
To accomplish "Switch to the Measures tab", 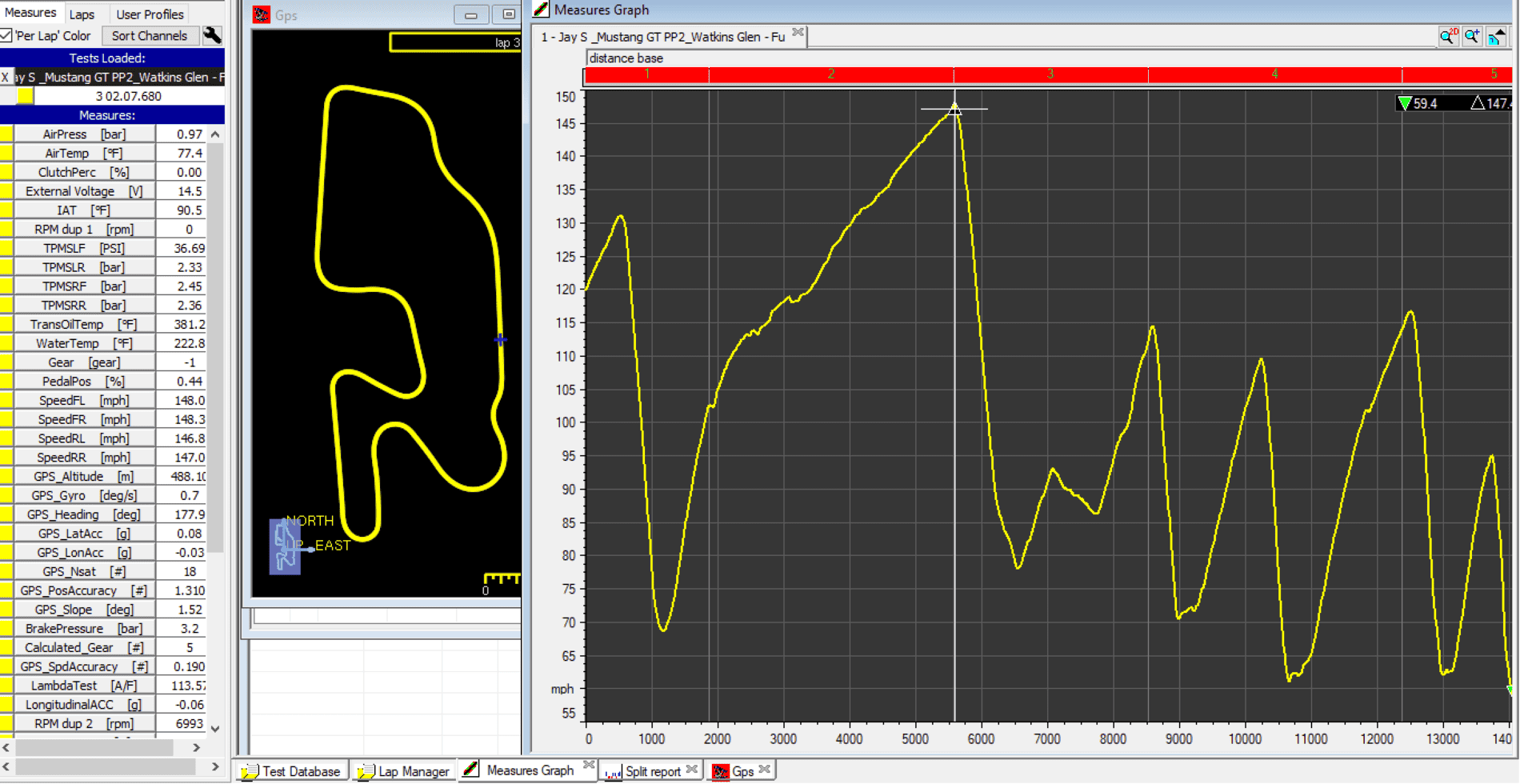I will coord(30,13).
